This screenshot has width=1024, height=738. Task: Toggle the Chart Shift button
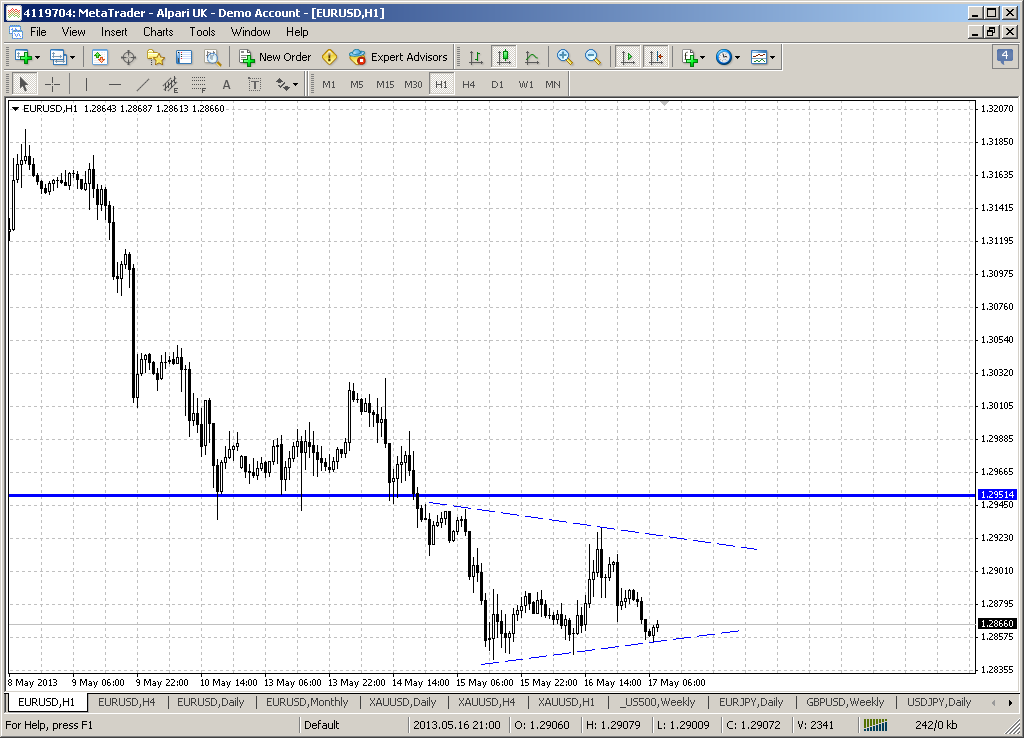pos(656,57)
